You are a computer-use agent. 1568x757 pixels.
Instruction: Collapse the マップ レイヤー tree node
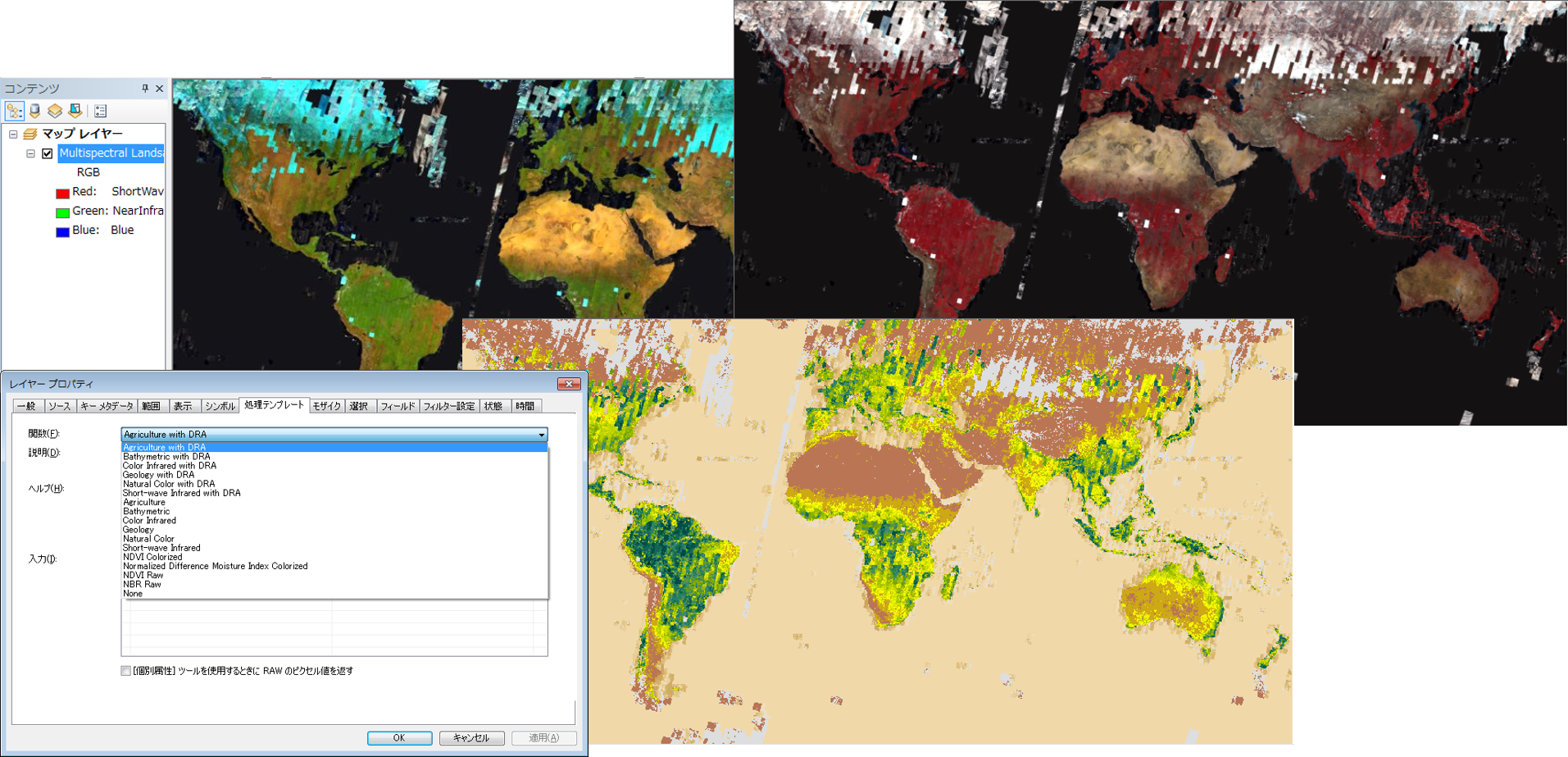pyautogui.click(x=13, y=134)
